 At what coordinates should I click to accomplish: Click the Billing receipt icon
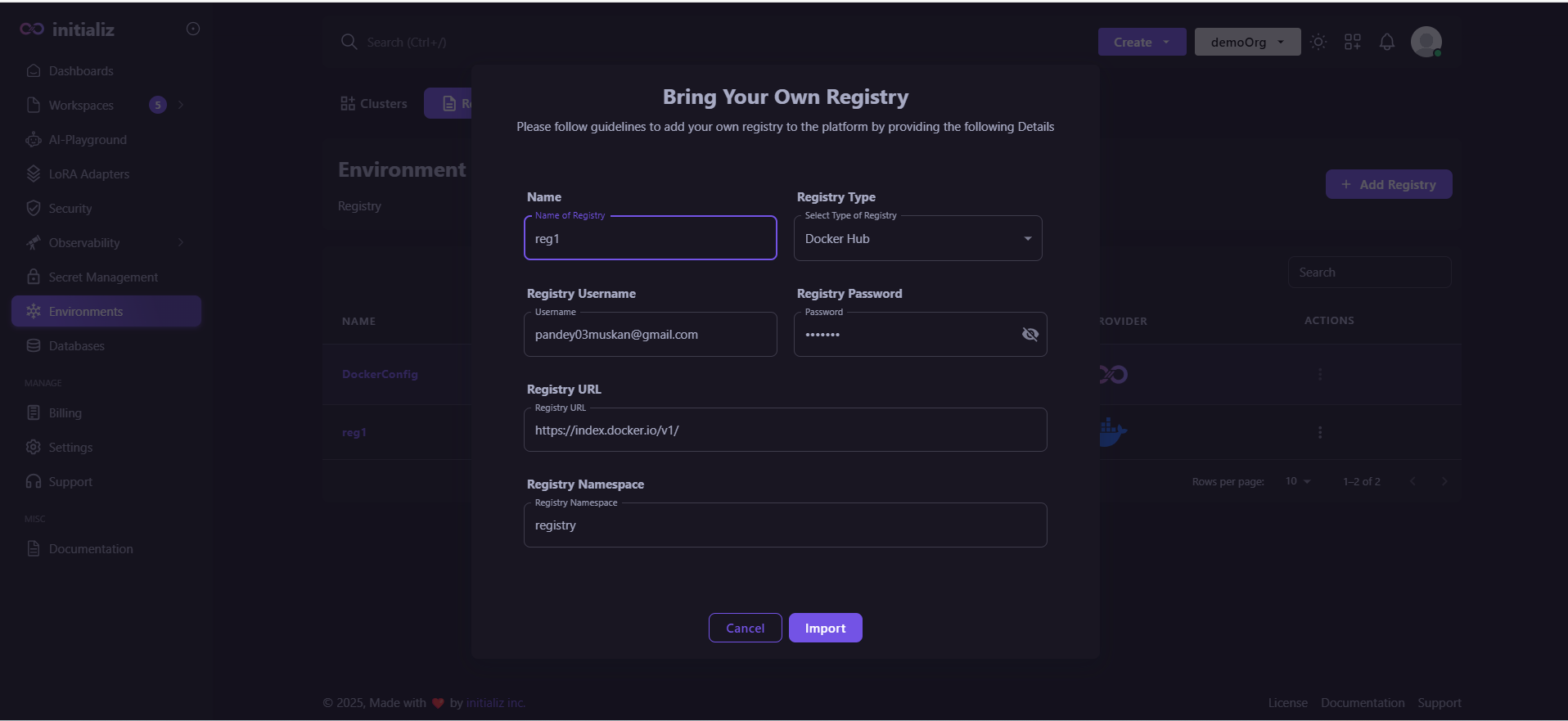(x=34, y=413)
